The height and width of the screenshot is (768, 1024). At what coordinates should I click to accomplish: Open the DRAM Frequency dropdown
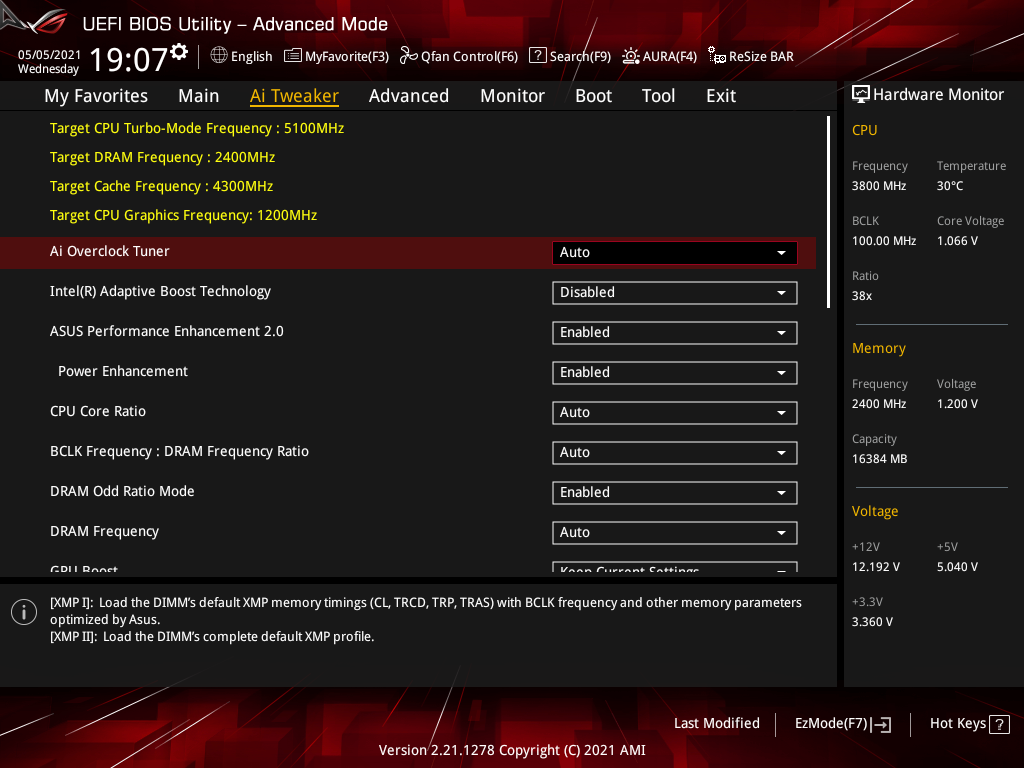[x=675, y=532]
